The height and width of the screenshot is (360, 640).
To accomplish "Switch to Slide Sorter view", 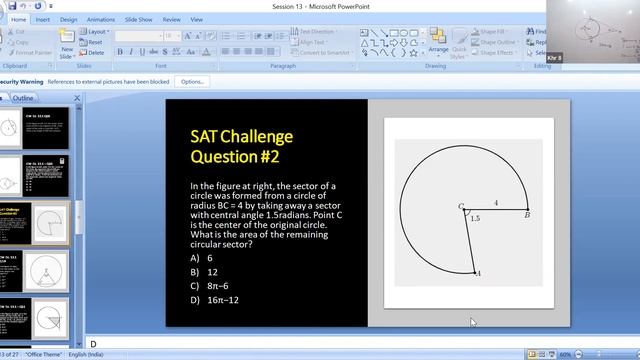I will point(542,354).
